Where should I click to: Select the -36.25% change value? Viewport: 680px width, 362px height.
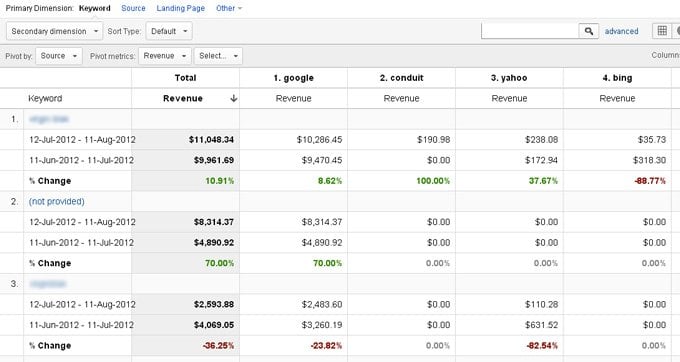pos(218,346)
